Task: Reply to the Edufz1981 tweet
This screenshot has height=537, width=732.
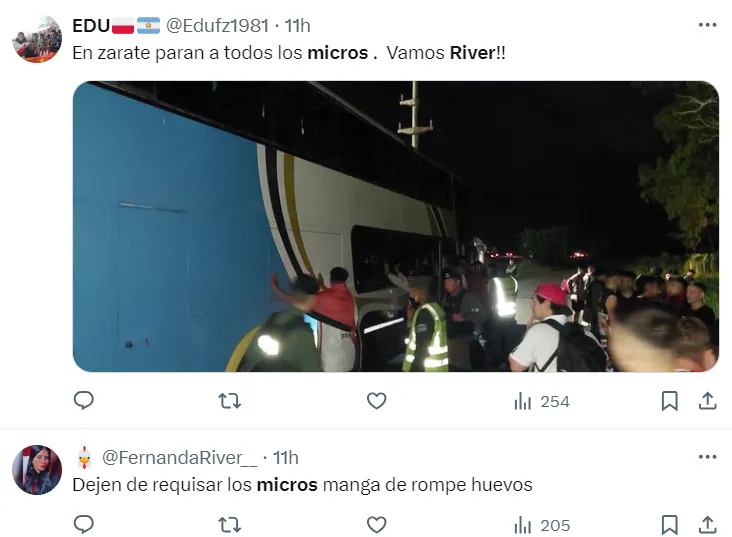Action: tap(84, 401)
